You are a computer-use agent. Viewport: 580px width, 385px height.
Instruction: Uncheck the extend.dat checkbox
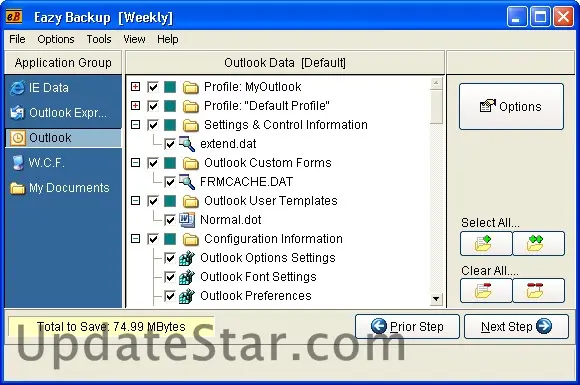coord(170,144)
